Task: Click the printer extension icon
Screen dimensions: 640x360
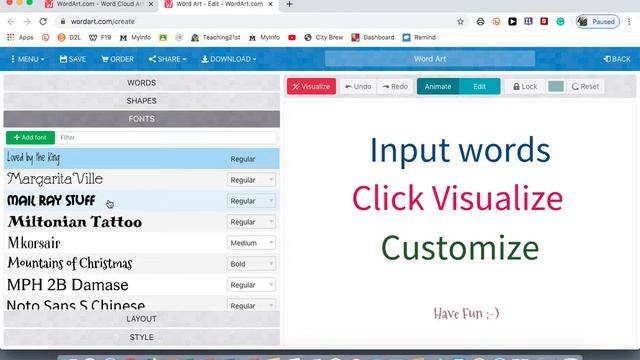Action: point(480,22)
